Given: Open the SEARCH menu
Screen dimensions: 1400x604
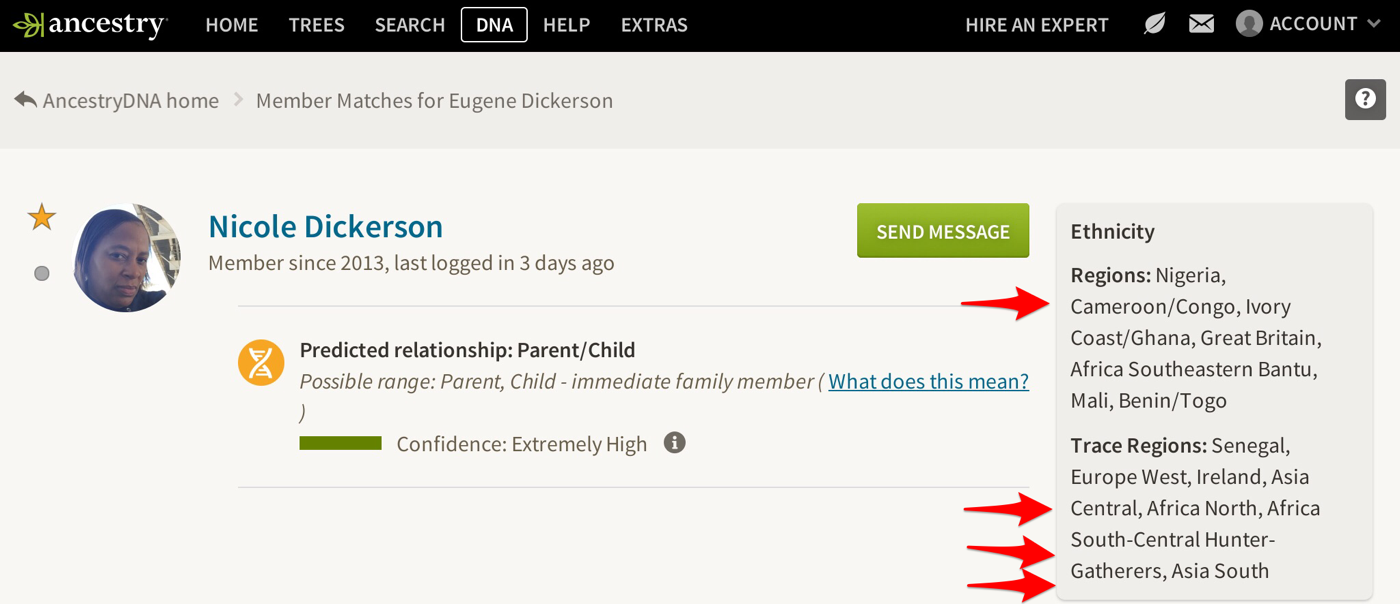Looking at the screenshot, I should (x=409, y=25).
